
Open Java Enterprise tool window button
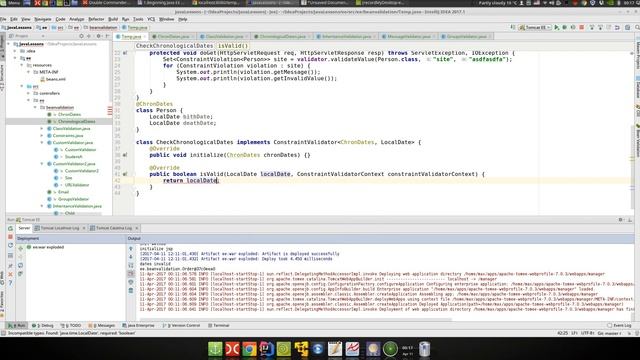click(x=138, y=326)
